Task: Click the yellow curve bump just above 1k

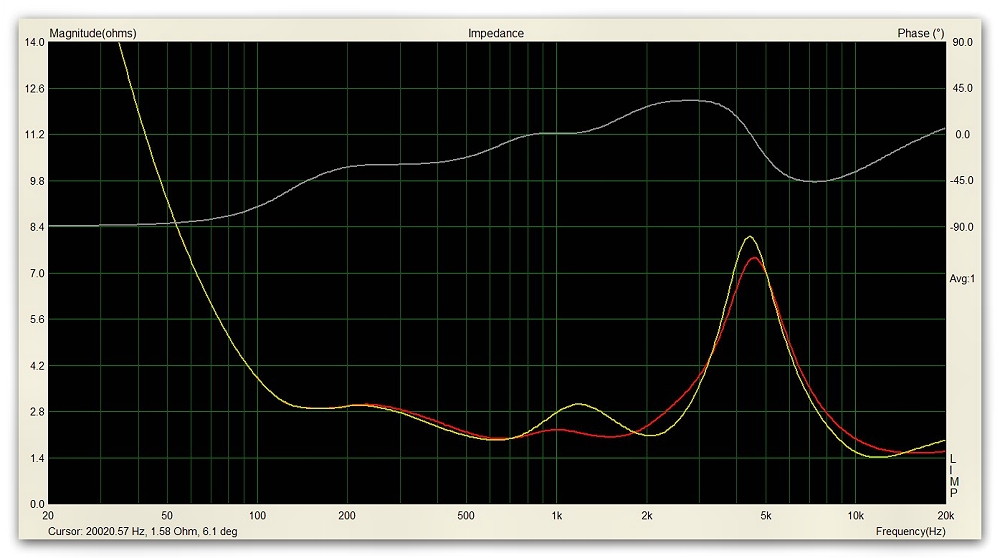Action: (580, 404)
